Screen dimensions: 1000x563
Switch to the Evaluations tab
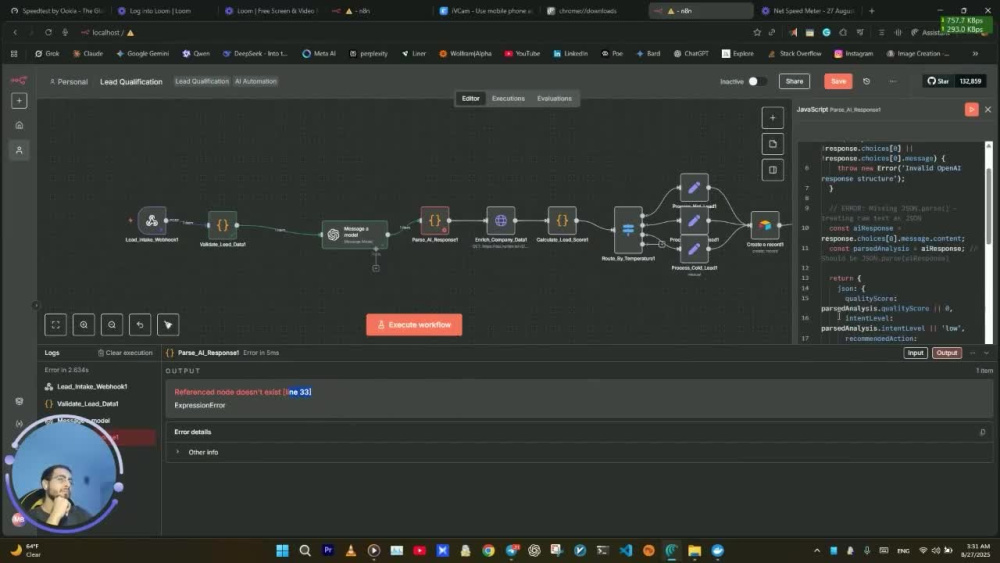pyautogui.click(x=554, y=98)
